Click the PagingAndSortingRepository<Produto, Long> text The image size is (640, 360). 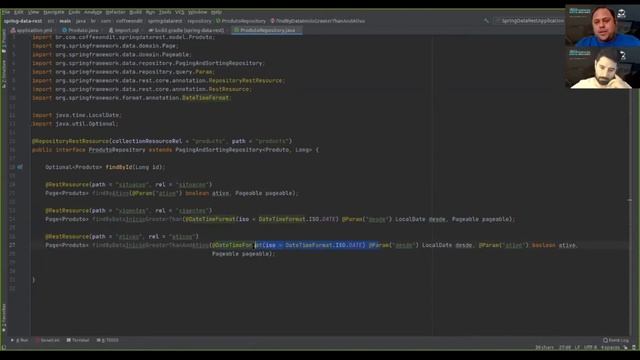(x=244, y=150)
